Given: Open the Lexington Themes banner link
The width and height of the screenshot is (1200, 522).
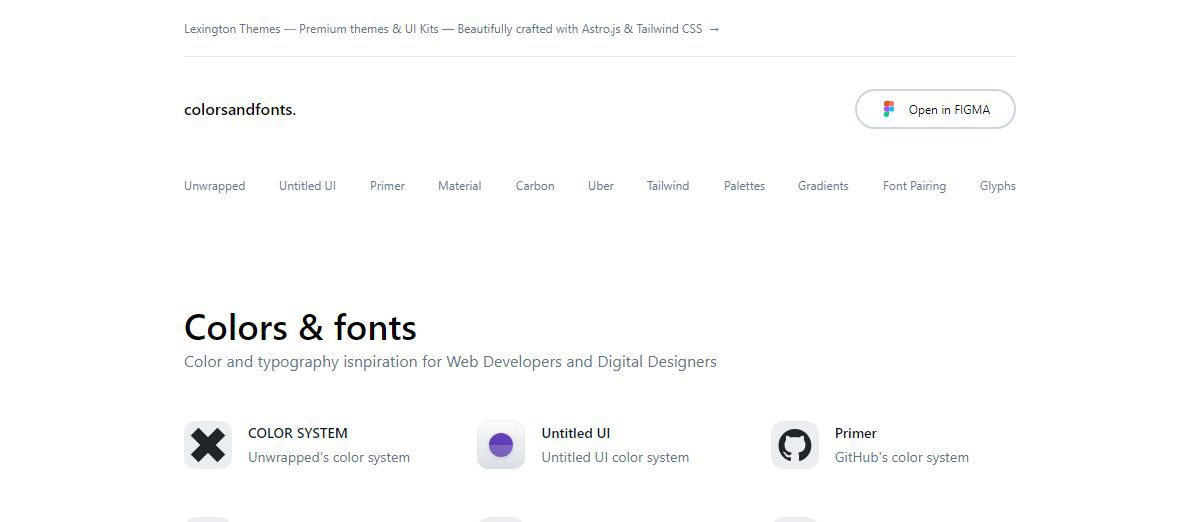Looking at the screenshot, I should click(452, 29).
